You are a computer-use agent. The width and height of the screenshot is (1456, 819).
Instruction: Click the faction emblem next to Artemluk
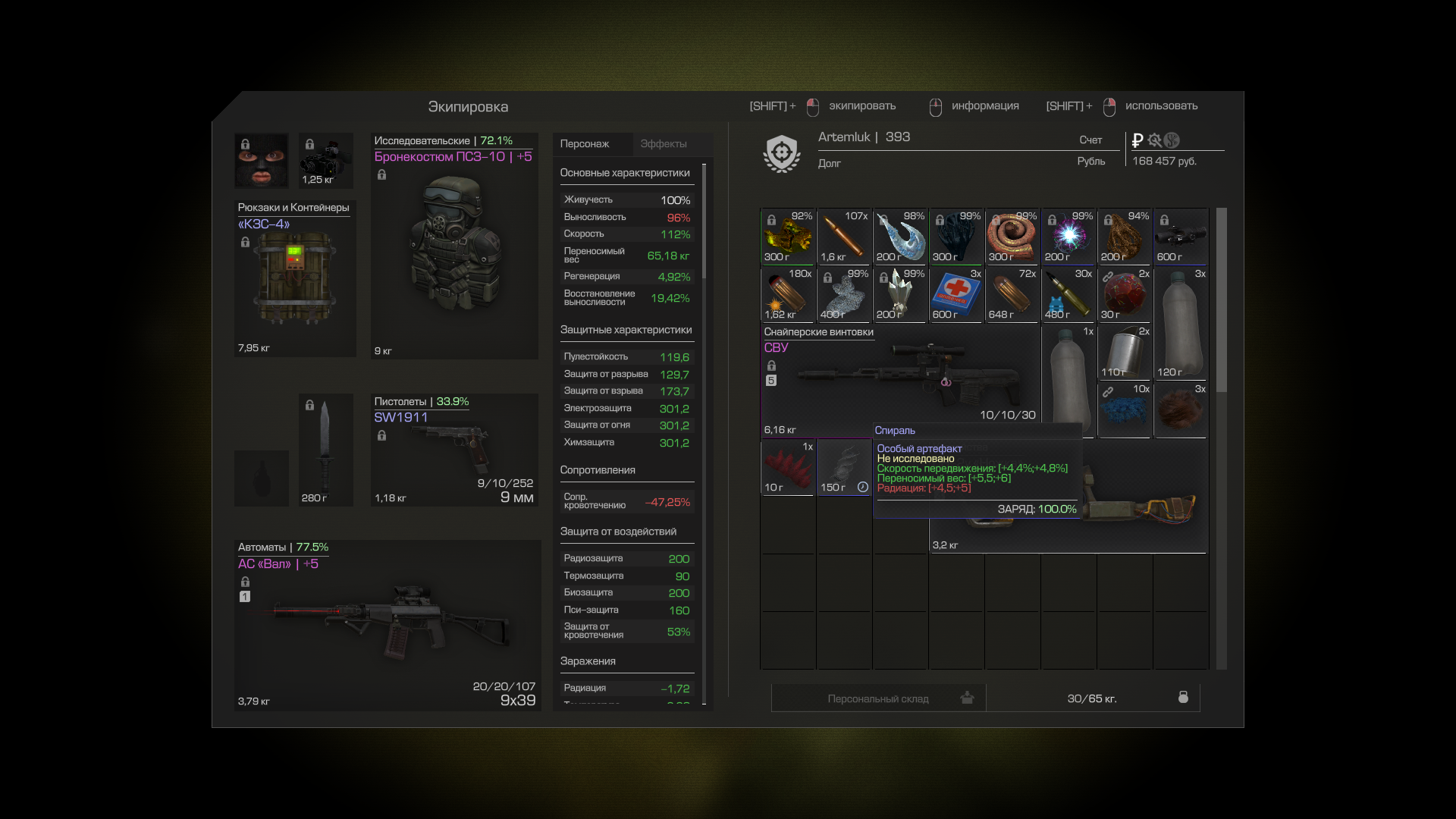pyautogui.click(x=782, y=153)
